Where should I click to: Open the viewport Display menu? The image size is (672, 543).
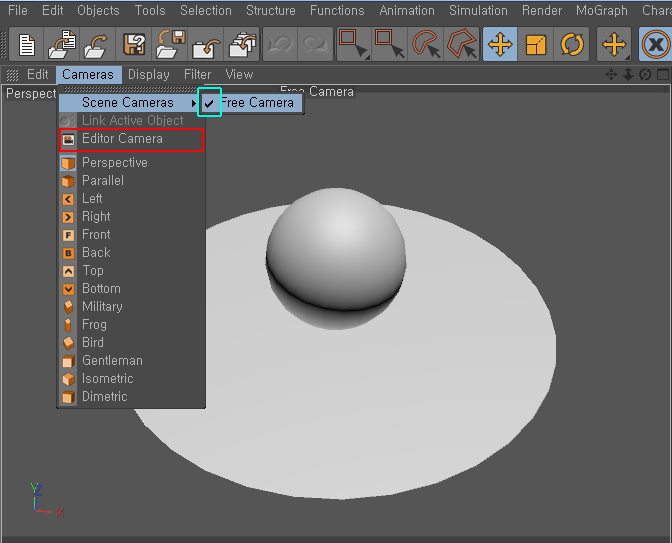[x=149, y=75]
